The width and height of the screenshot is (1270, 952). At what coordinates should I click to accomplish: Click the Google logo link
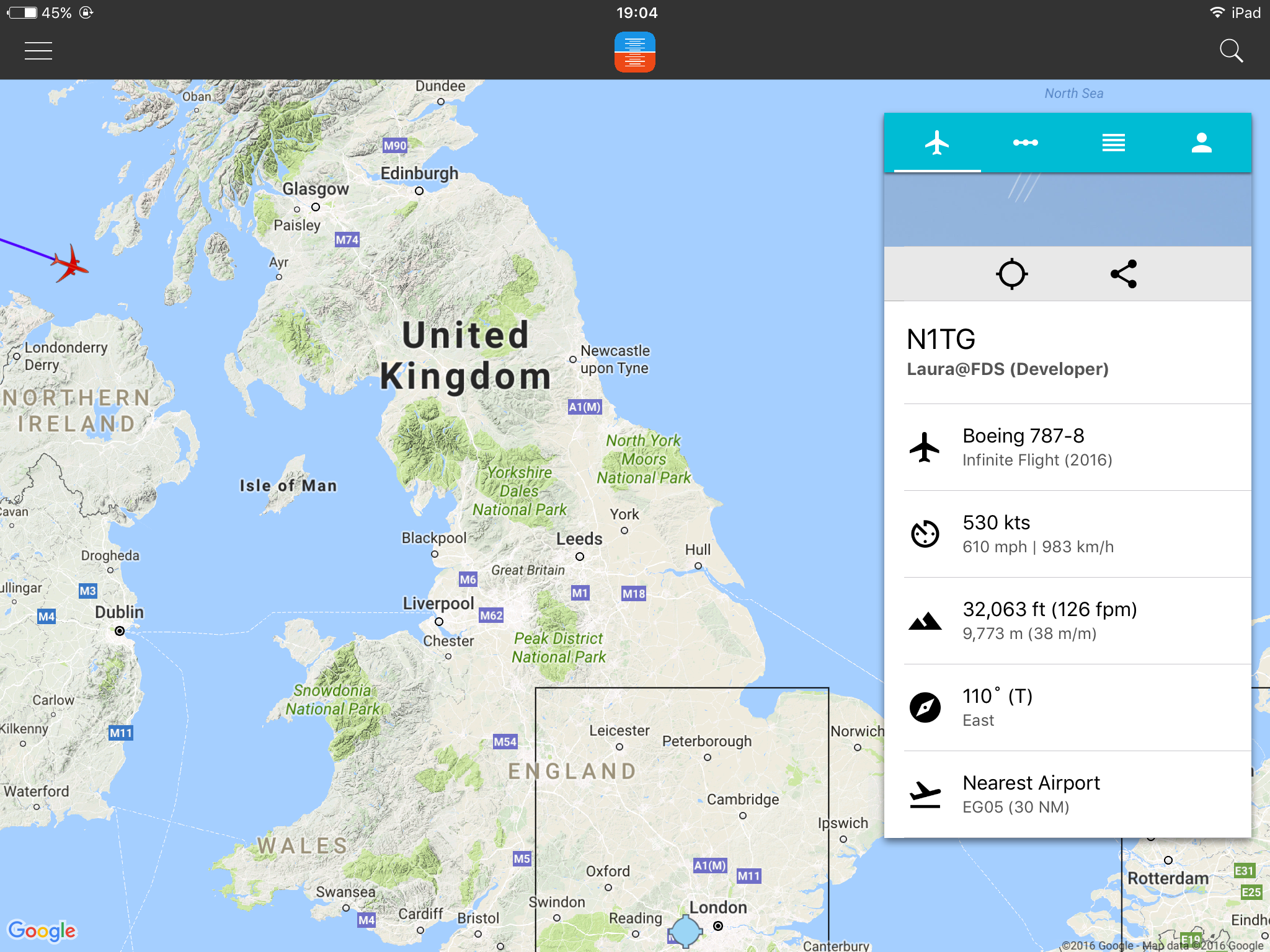tap(42, 930)
